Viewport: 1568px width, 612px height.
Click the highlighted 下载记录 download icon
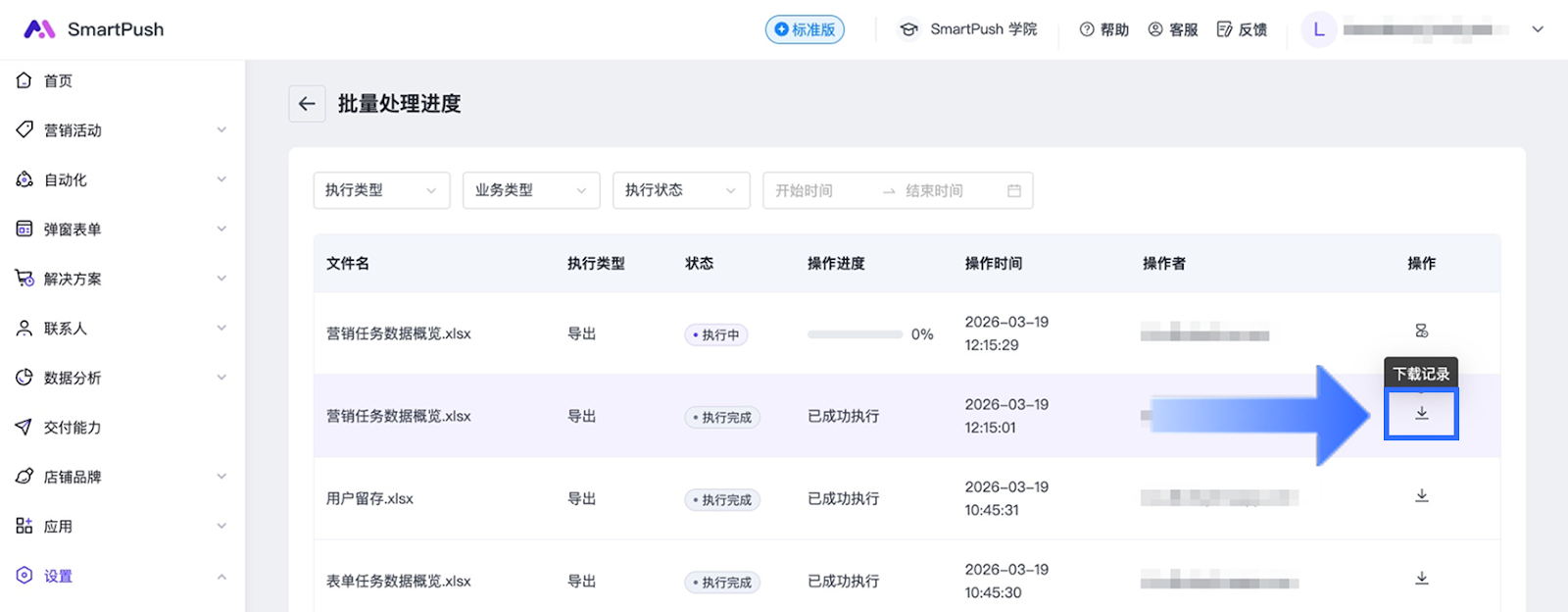[x=1421, y=414]
